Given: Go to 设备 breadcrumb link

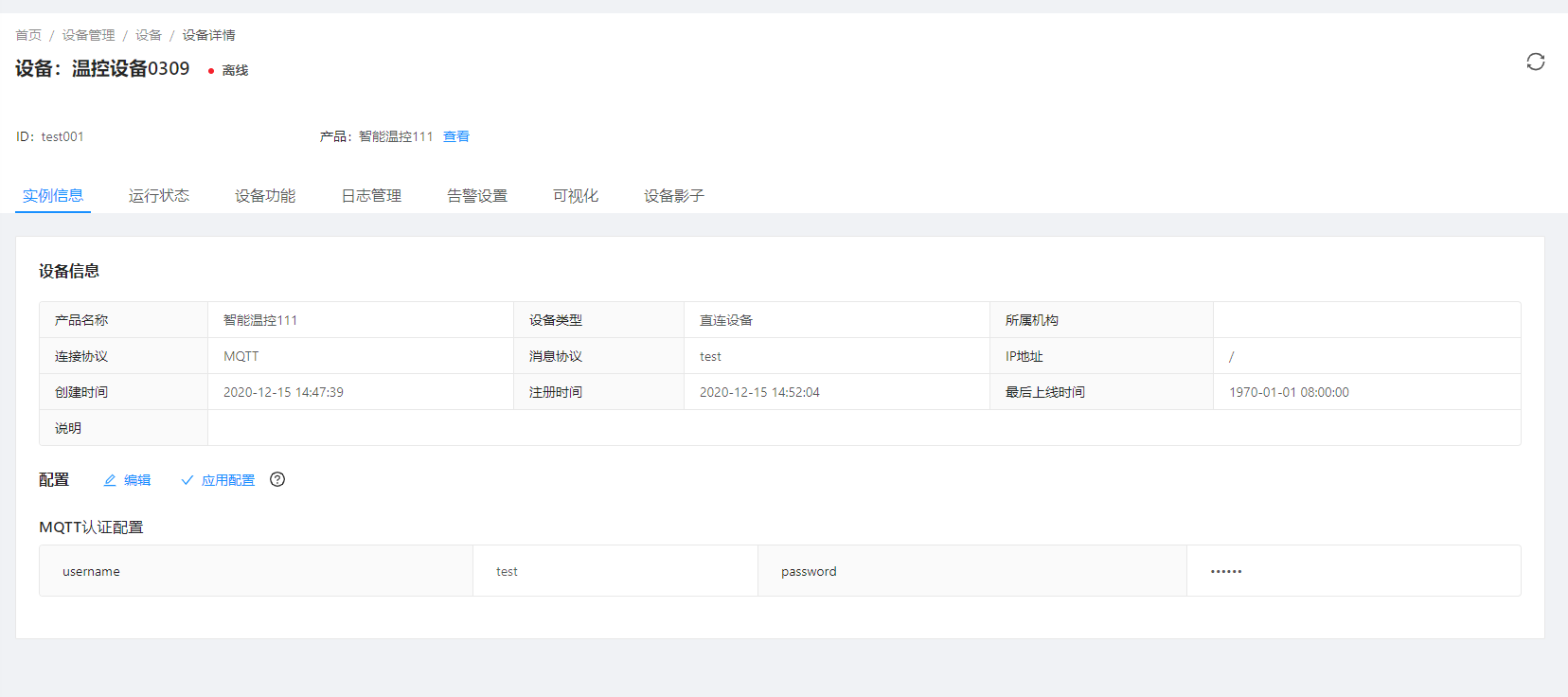Looking at the screenshot, I should [x=149, y=35].
